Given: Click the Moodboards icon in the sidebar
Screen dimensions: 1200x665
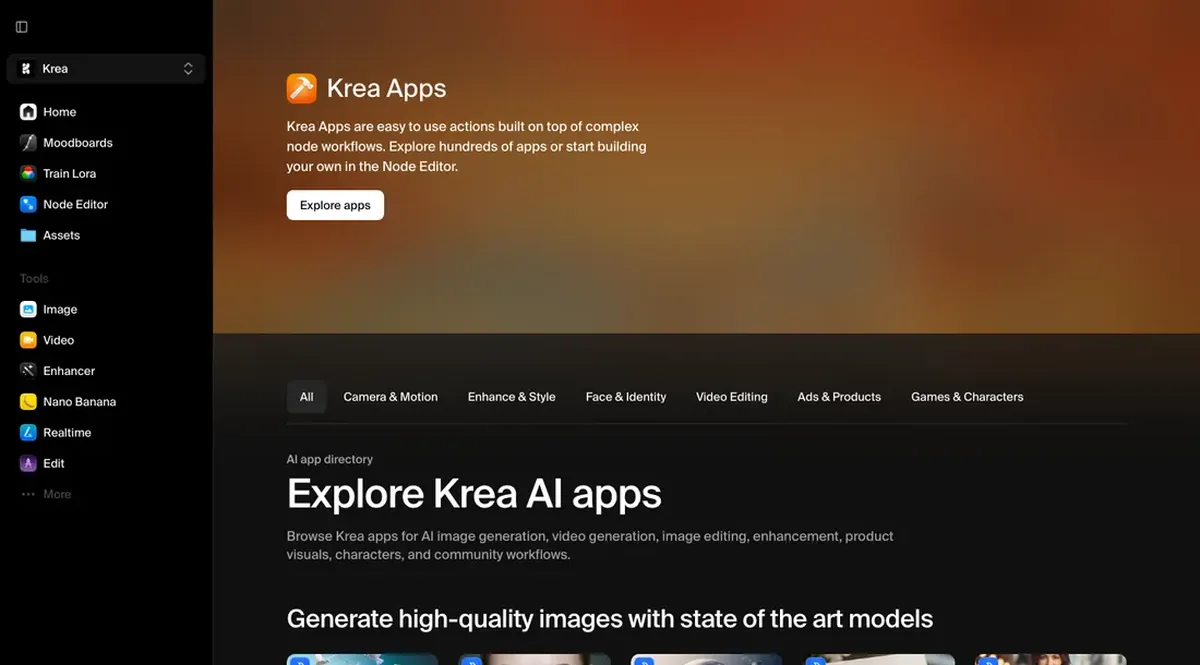Looking at the screenshot, I should (x=28, y=143).
